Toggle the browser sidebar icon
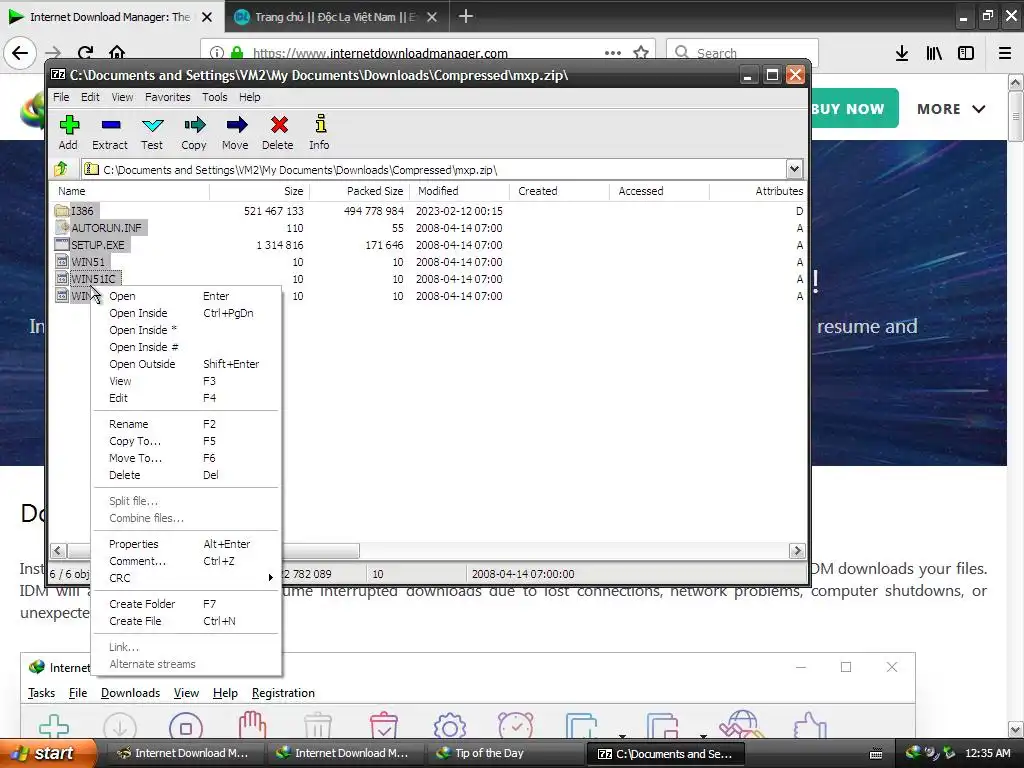 966,53
